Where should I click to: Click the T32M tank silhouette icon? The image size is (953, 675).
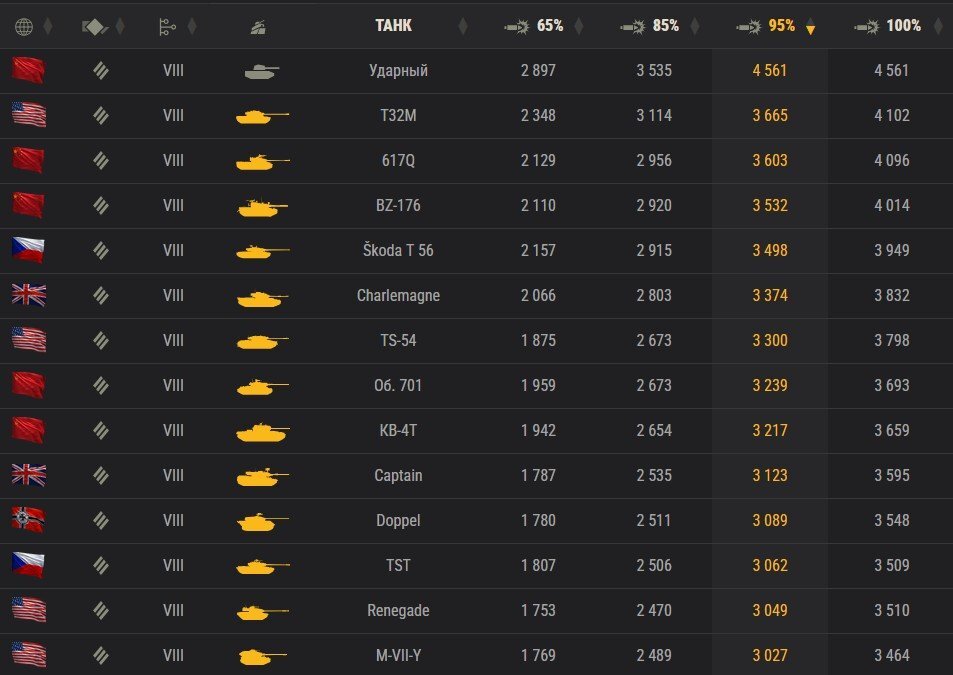(262, 115)
